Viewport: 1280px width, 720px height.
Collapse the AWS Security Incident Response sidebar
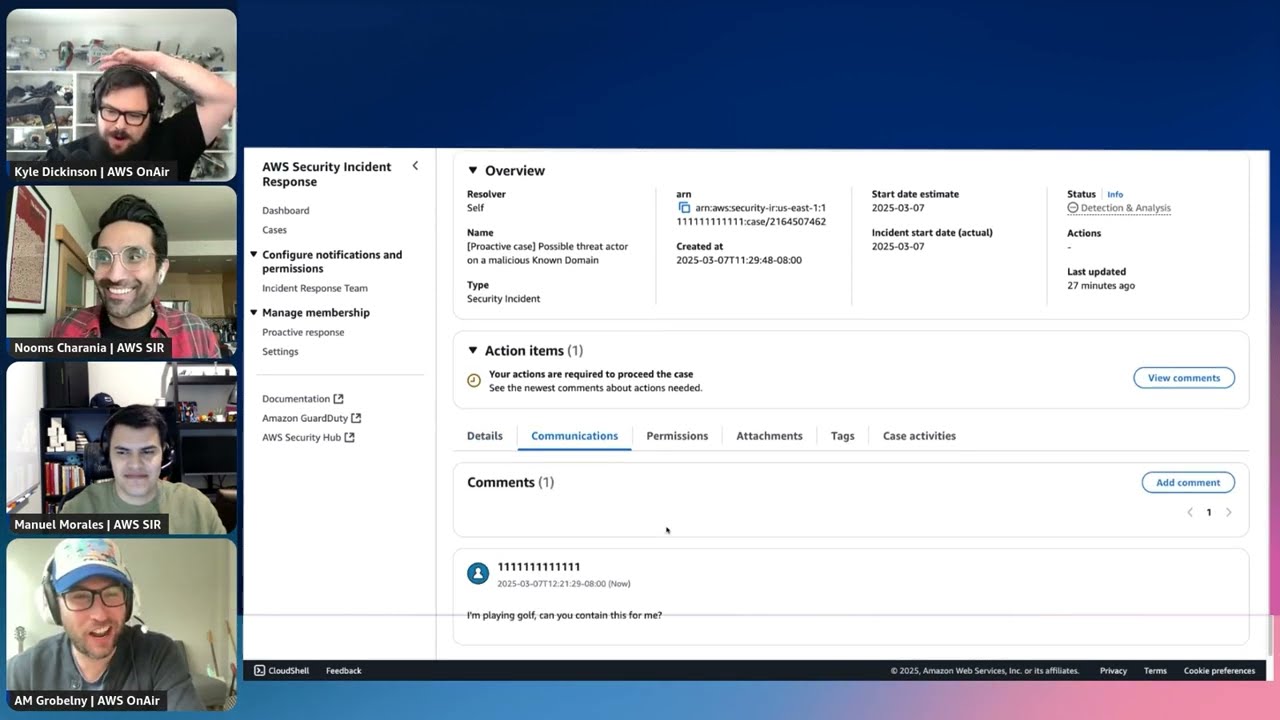pos(415,166)
